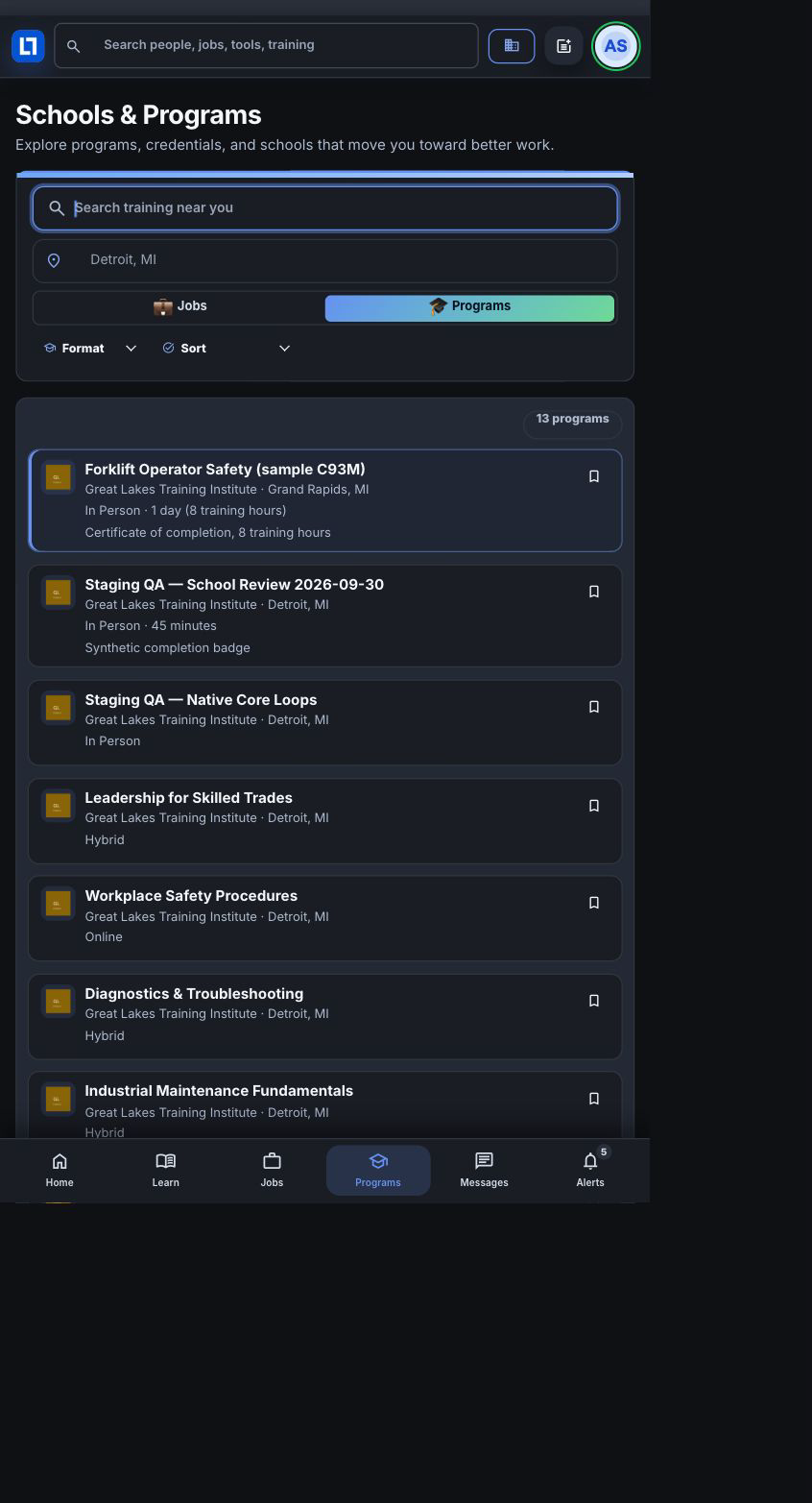The width and height of the screenshot is (812, 1503).
Task: Bookmark Leadership for Skilled Trades
Action: tap(594, 806)
